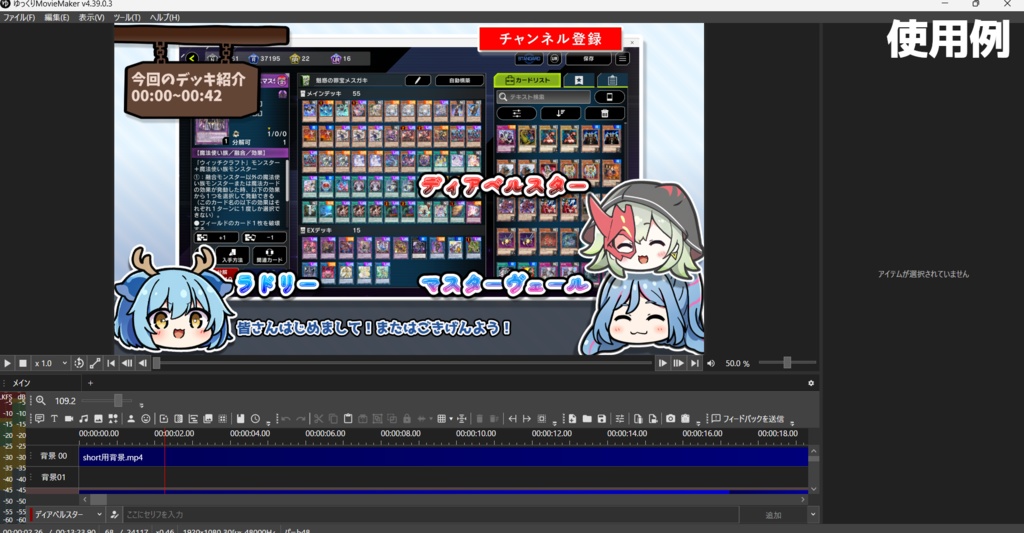Click the delete trash icon
Screen dimensions: 1024x533
point(479,419)
